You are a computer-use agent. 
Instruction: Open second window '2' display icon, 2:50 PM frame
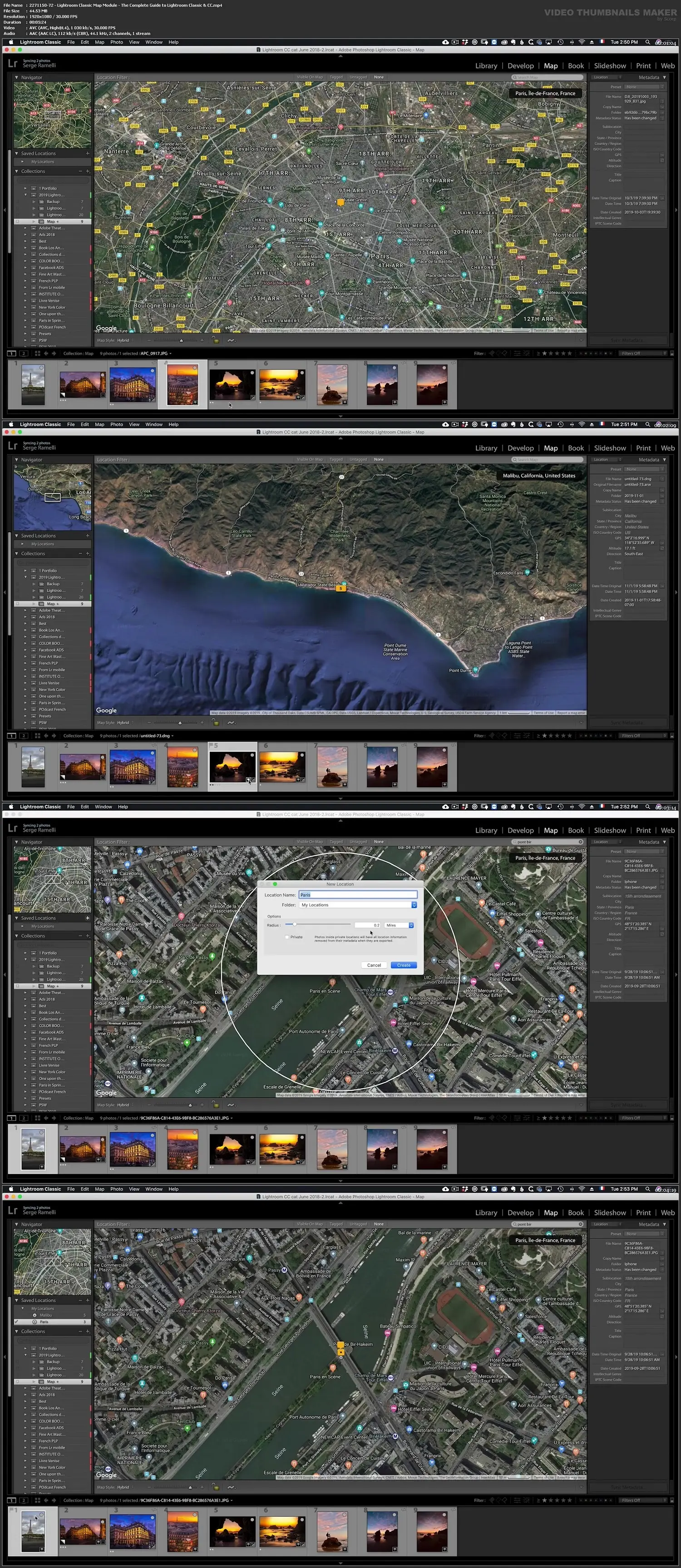tap(23, 353)
